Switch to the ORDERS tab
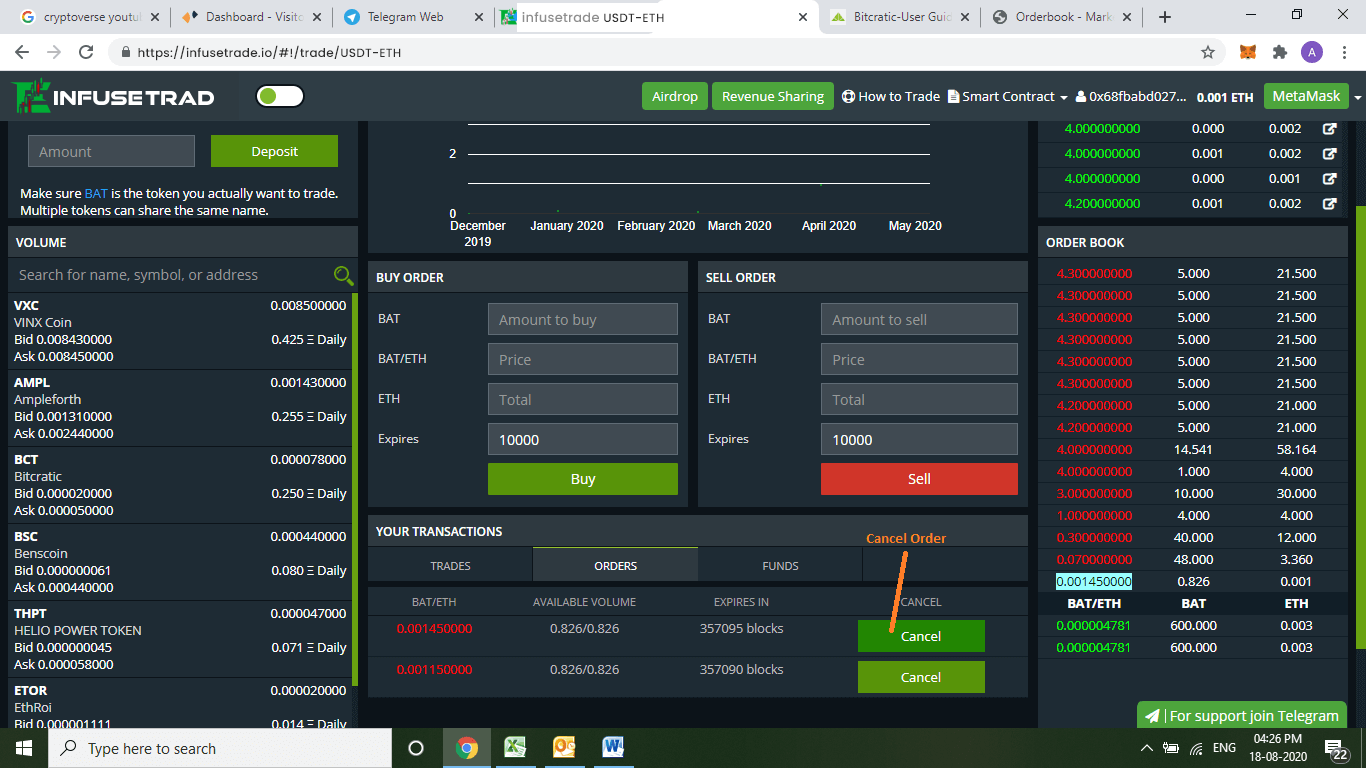 (x=615, y=565)
